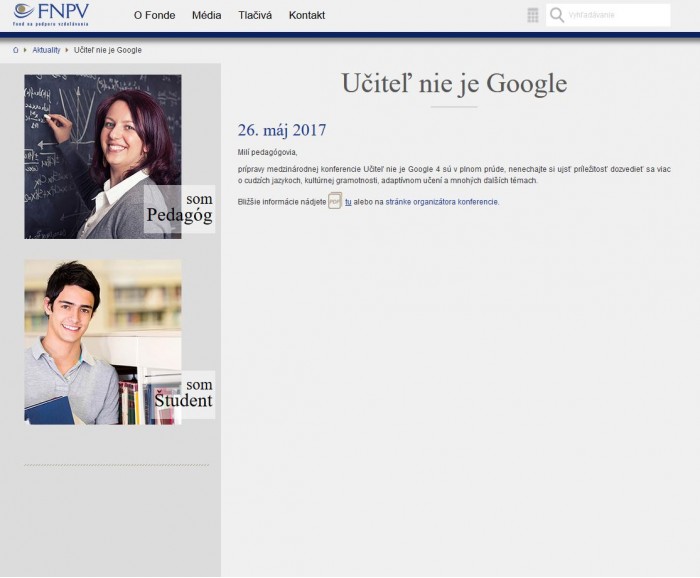Select the som Pedagóg teacher image
The width and height of the screenshot is (700, 578).
[x=103, y=157]
